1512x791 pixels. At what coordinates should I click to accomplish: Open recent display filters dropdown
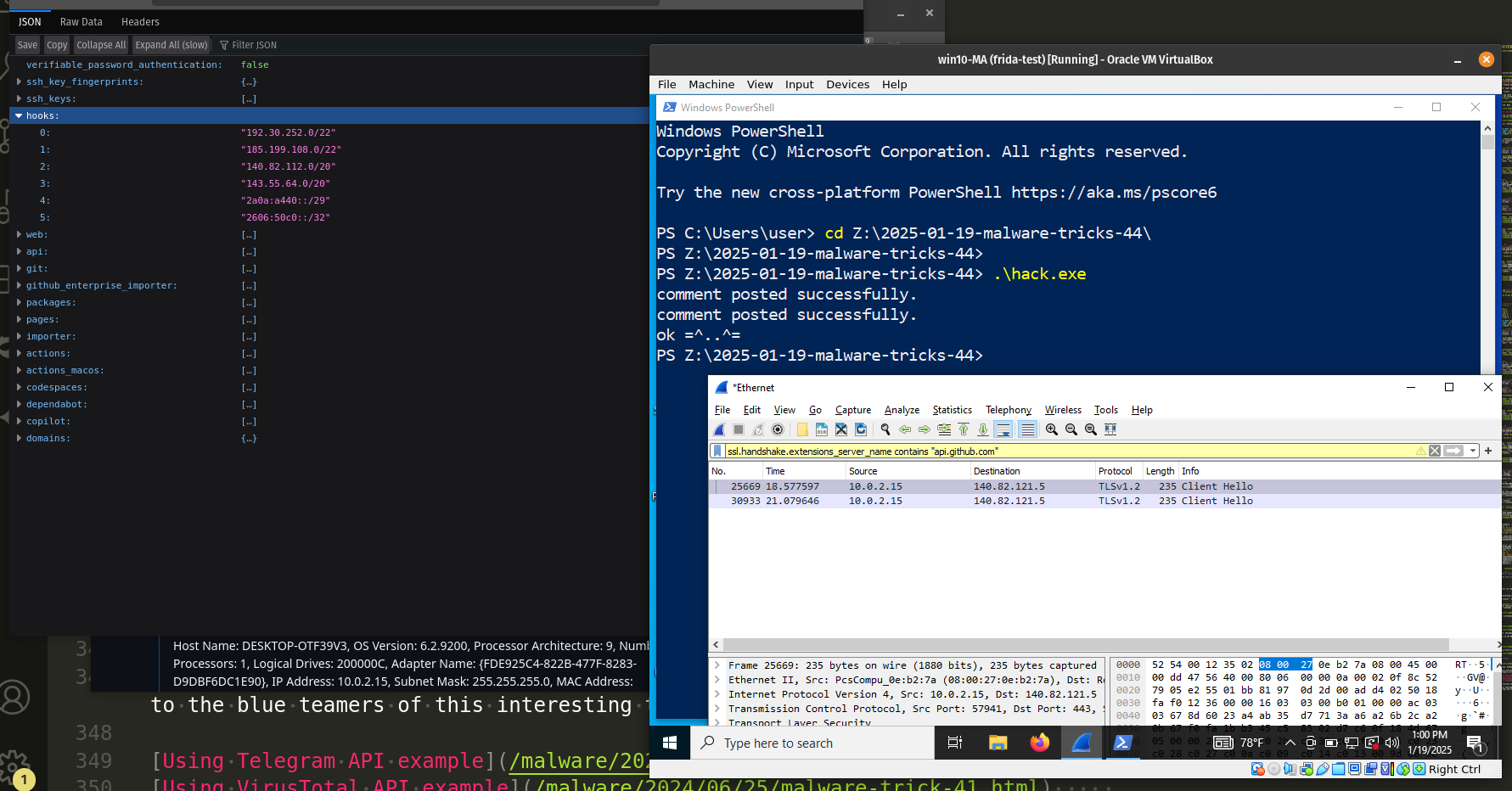click(x=1473, y=451)
